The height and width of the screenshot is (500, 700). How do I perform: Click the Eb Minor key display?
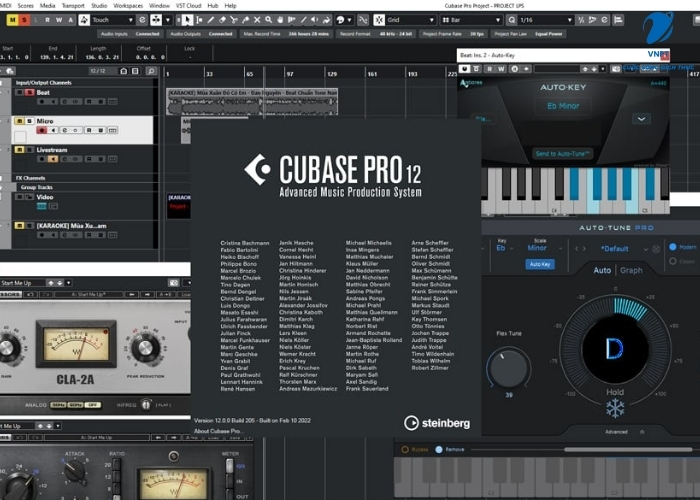tap(563, 106)
